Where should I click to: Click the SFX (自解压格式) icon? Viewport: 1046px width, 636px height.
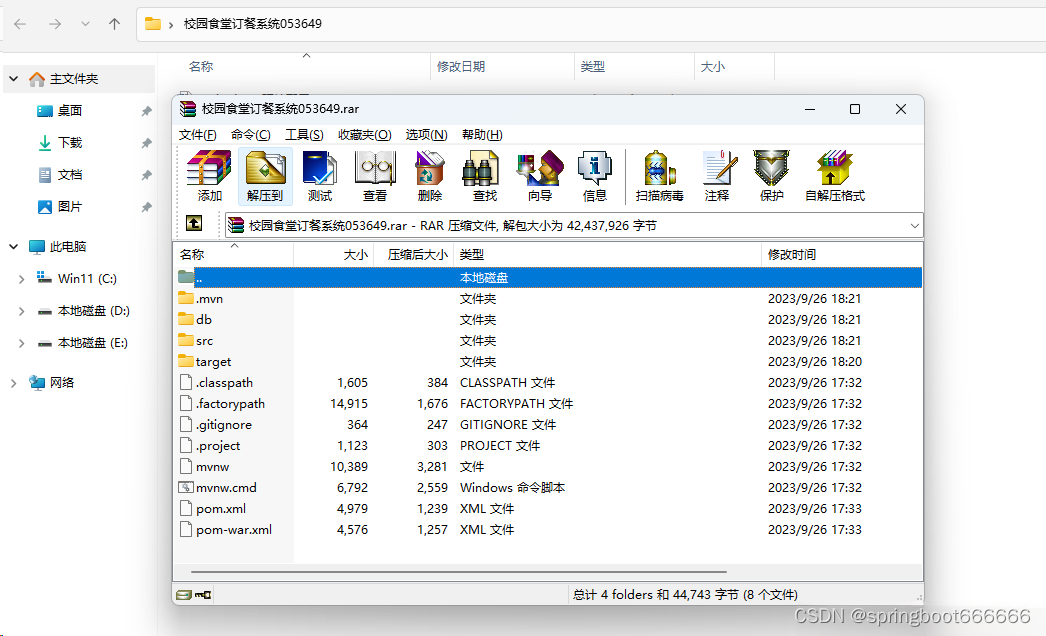835,176
